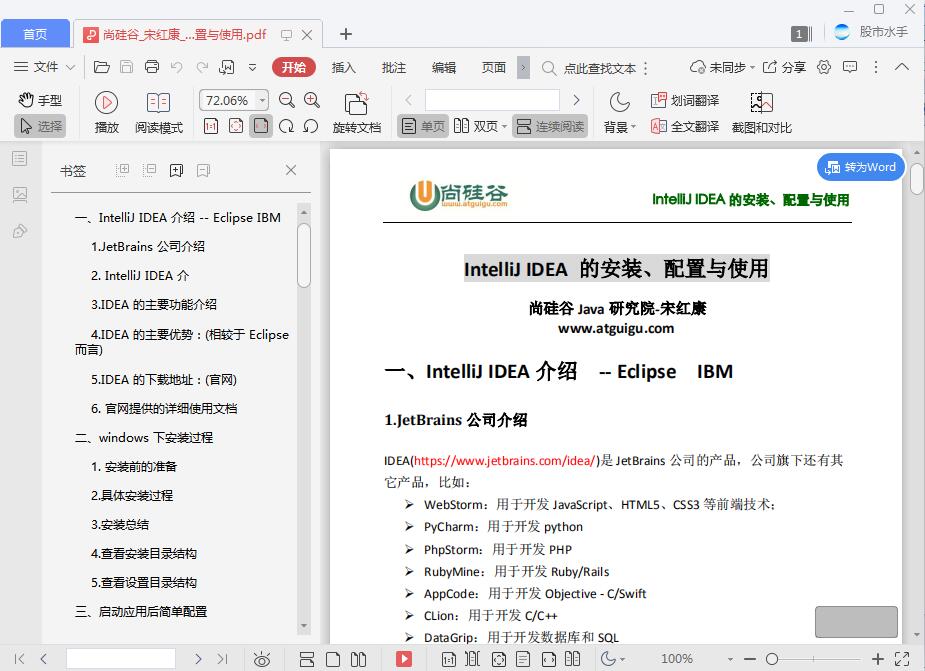Expand the dropdown arrow beside 文件
This screenshot has height=671, width=925.
70,67
